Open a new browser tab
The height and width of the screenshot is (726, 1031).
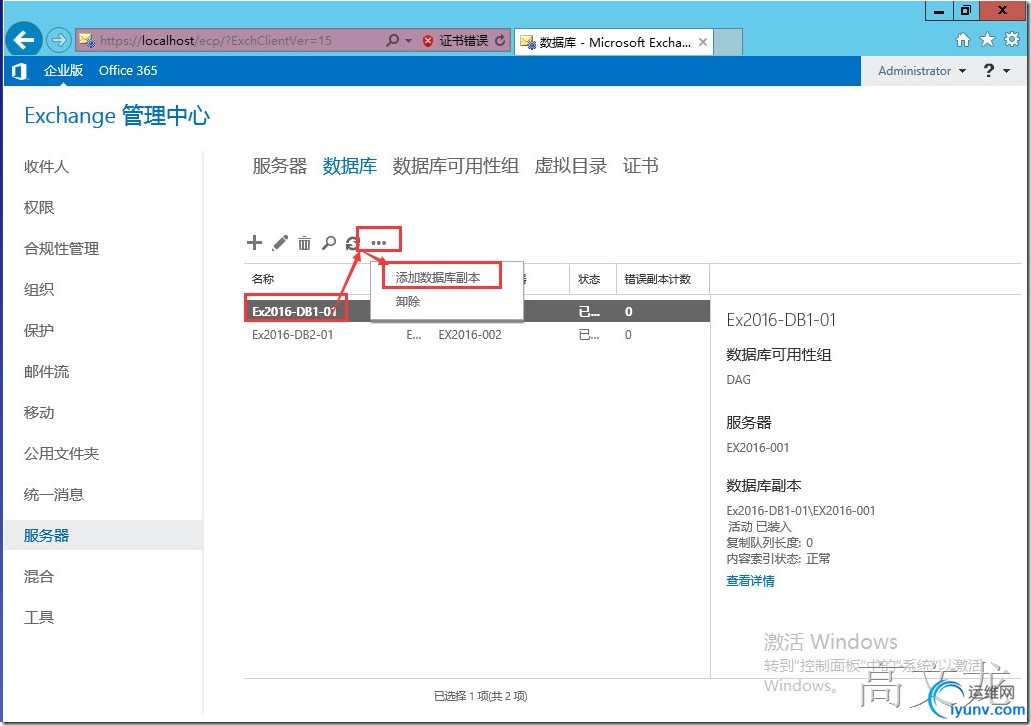point(728,42)
